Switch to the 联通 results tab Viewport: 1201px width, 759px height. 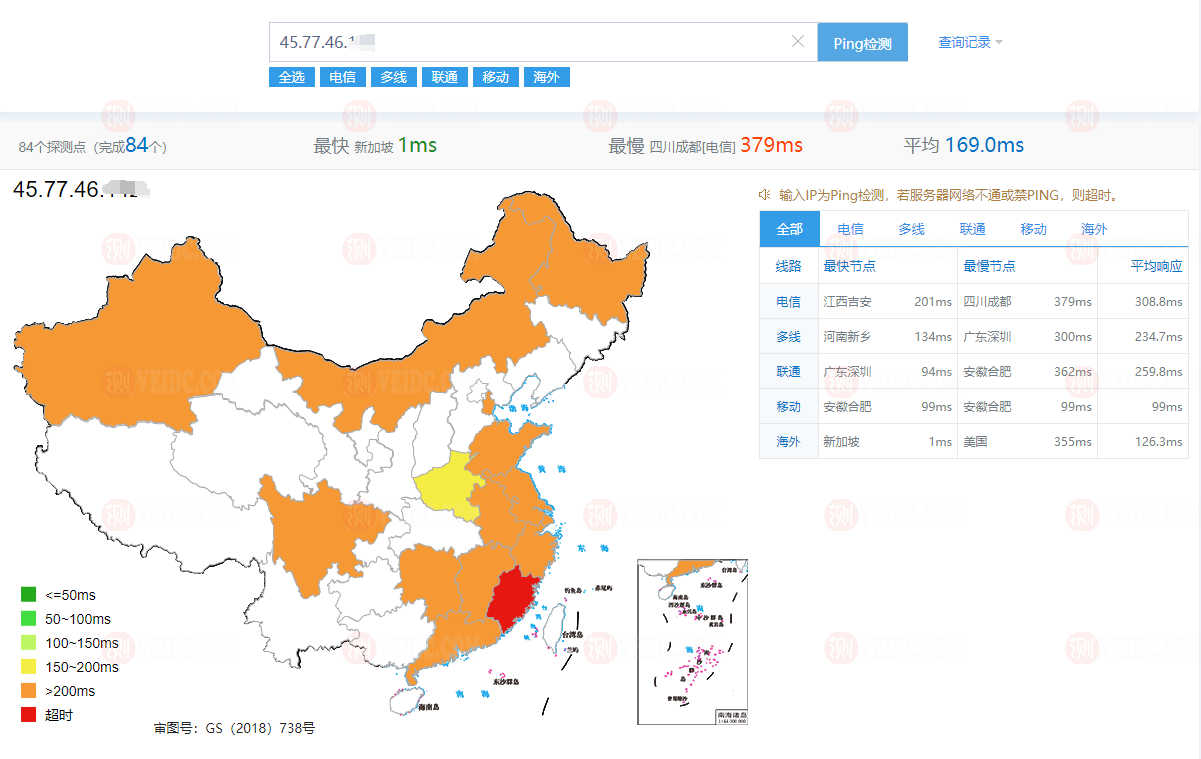pyautogui.click(x=972, y=229)
